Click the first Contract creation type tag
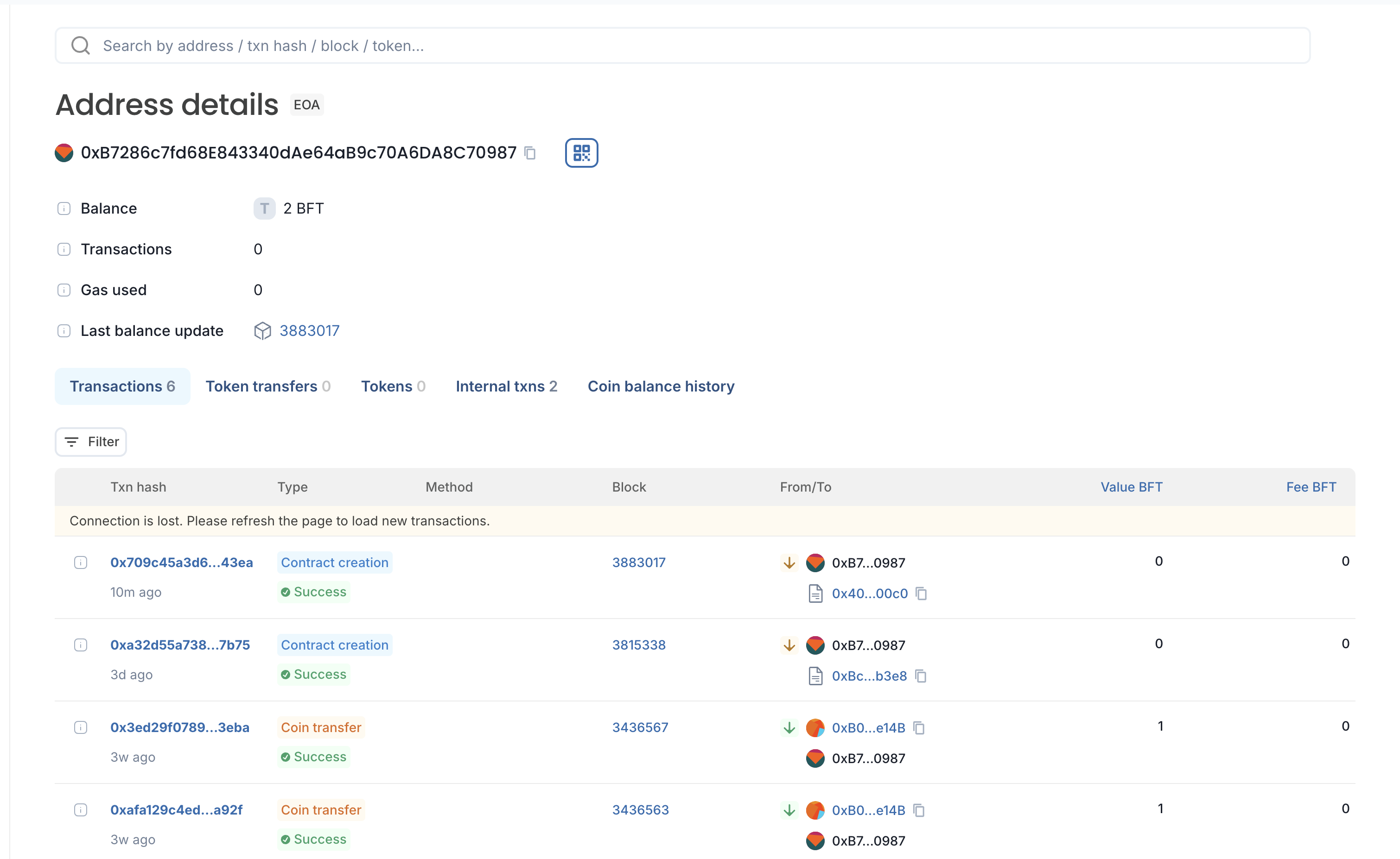 point(335,562)
